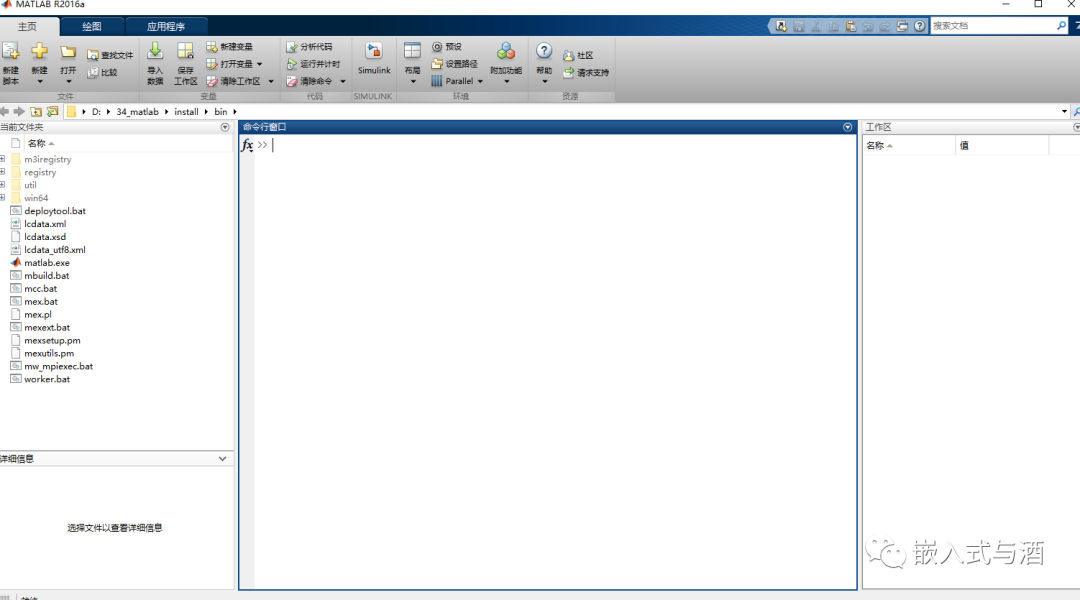Open the 新建 (New) plus button
The height and width of the screenshot is (600, 1080).
tap(39, 52)
